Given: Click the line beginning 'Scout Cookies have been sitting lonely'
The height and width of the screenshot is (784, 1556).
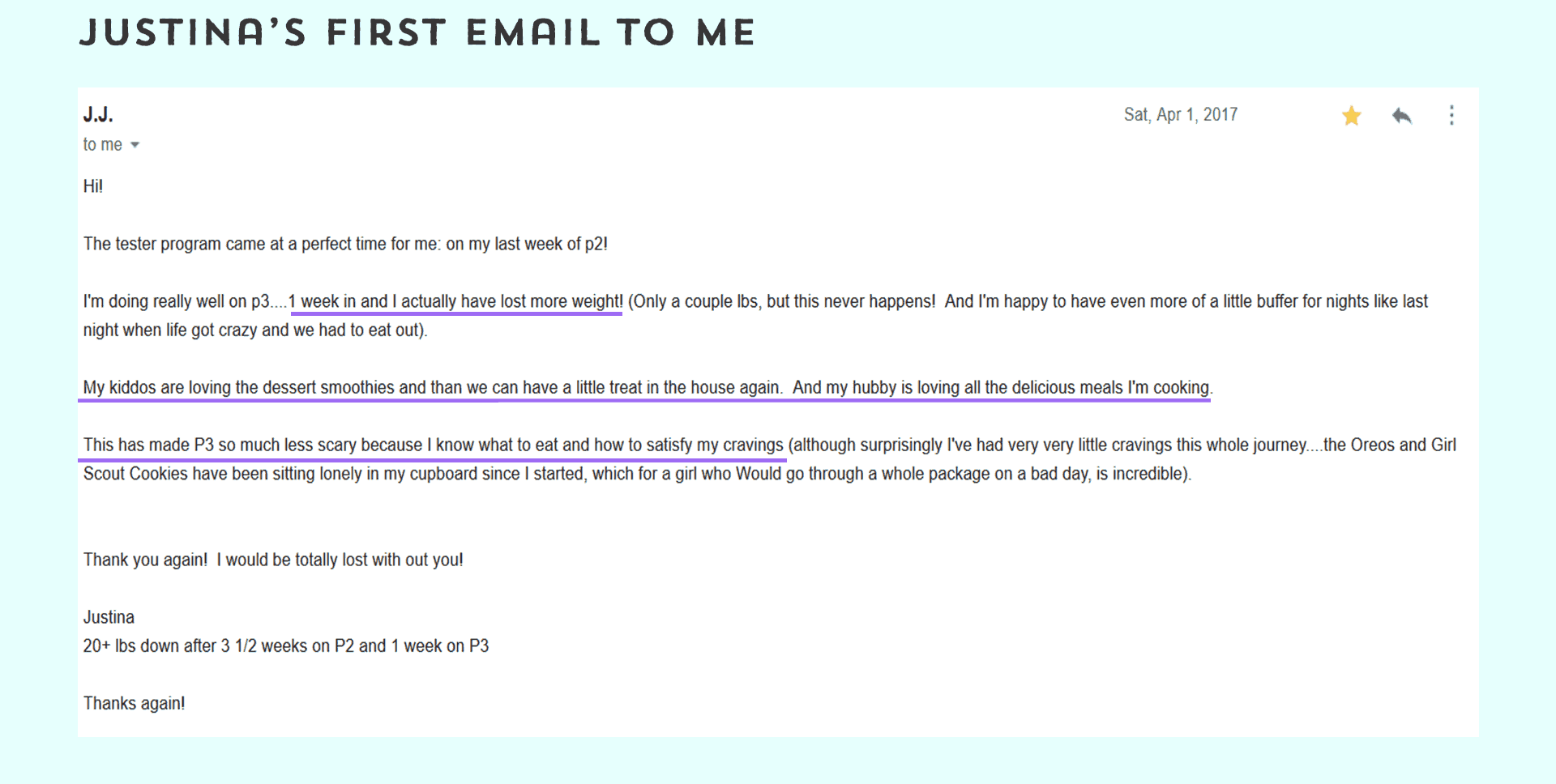Looking at the screenshot, I should point(637,473).
